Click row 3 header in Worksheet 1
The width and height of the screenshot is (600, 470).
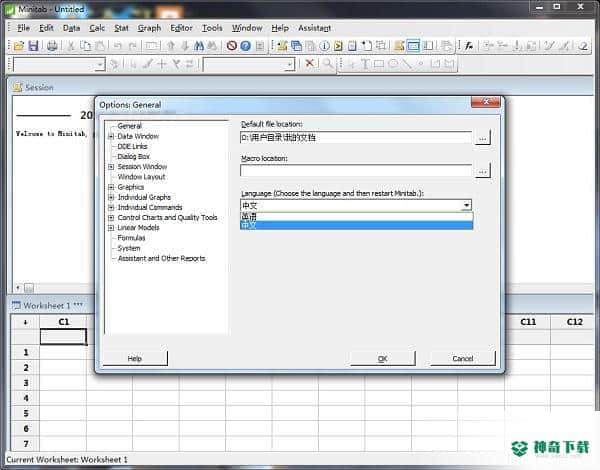pos(26,383)
